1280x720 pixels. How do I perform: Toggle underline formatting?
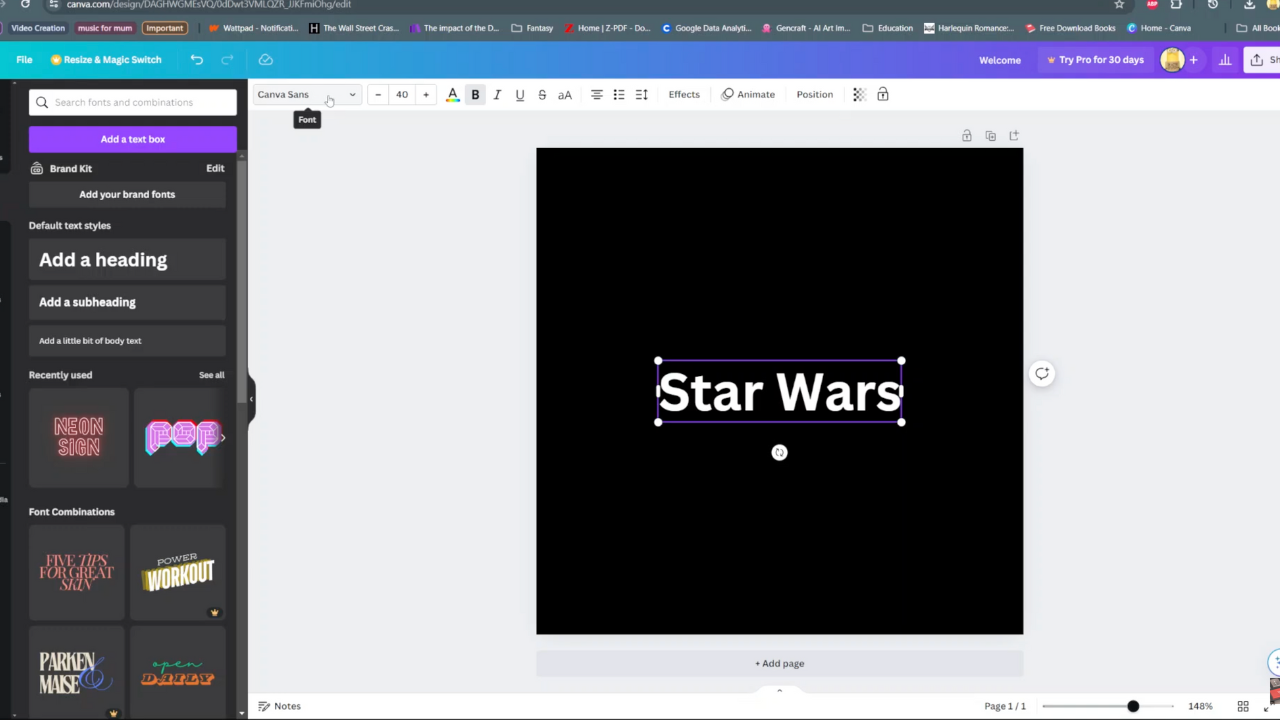519,95
